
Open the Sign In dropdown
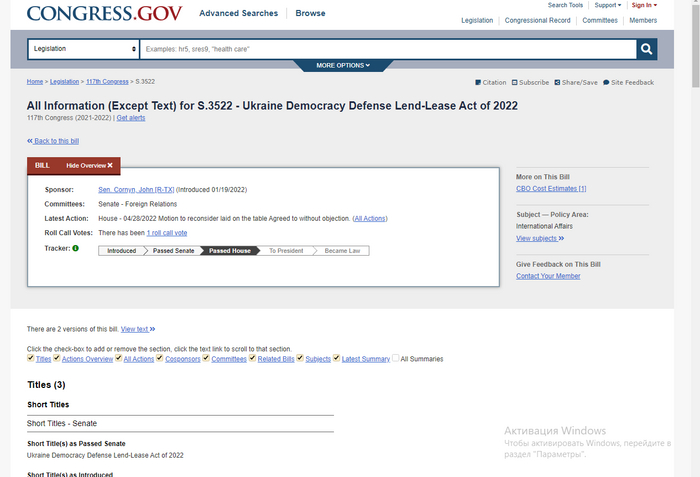click(644, 5)
